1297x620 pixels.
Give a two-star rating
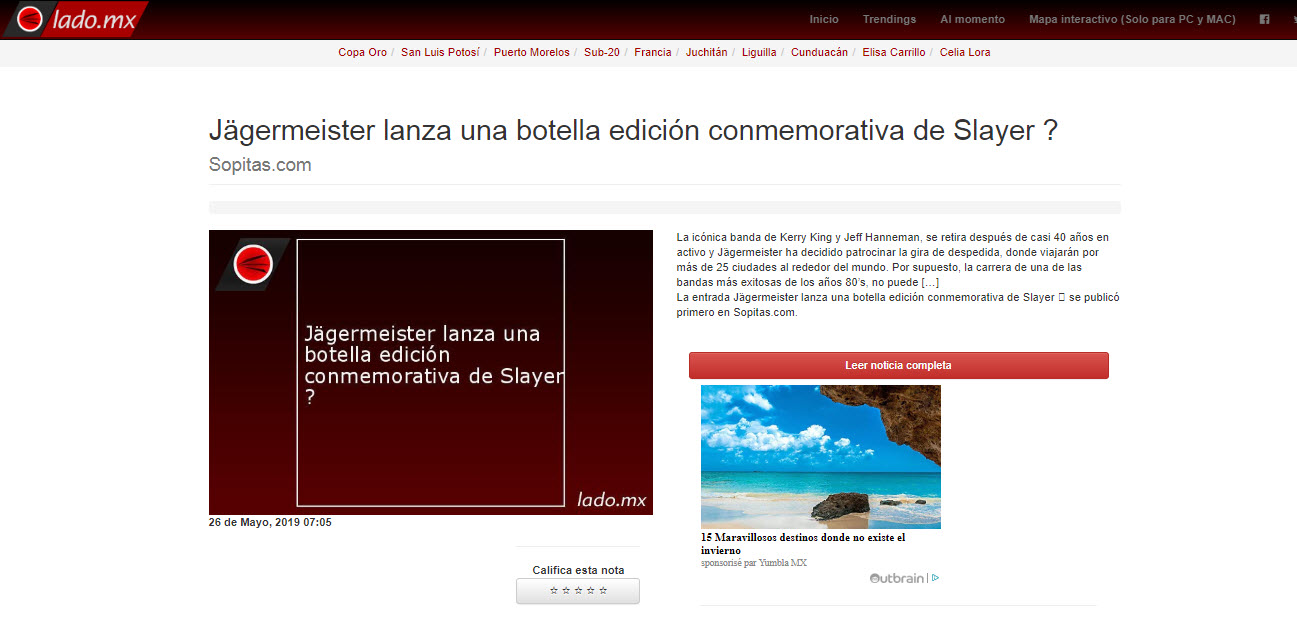[x=566, y=591]
